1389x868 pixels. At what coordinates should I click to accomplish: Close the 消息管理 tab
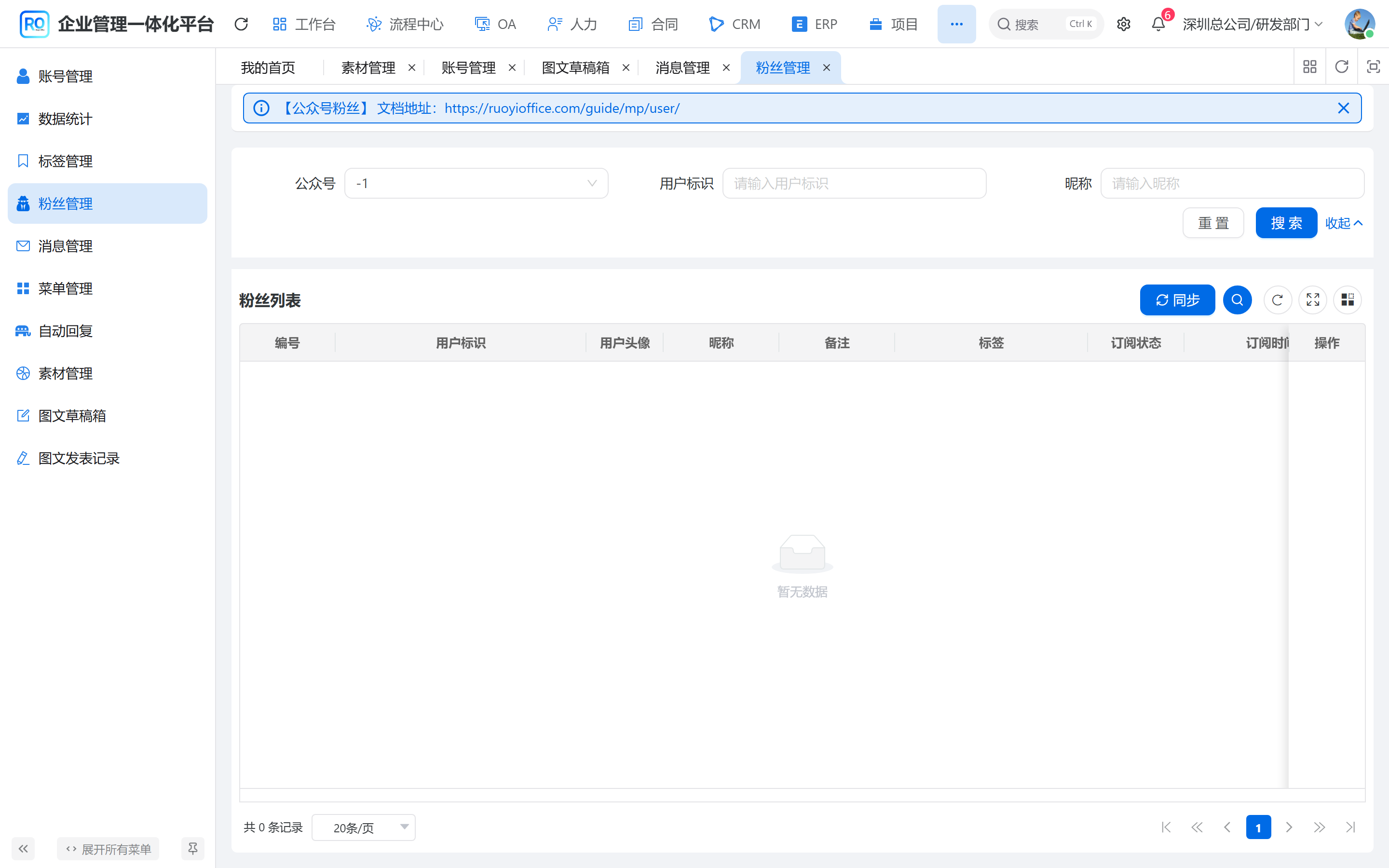pyautogui.click(x=726, y=68)
